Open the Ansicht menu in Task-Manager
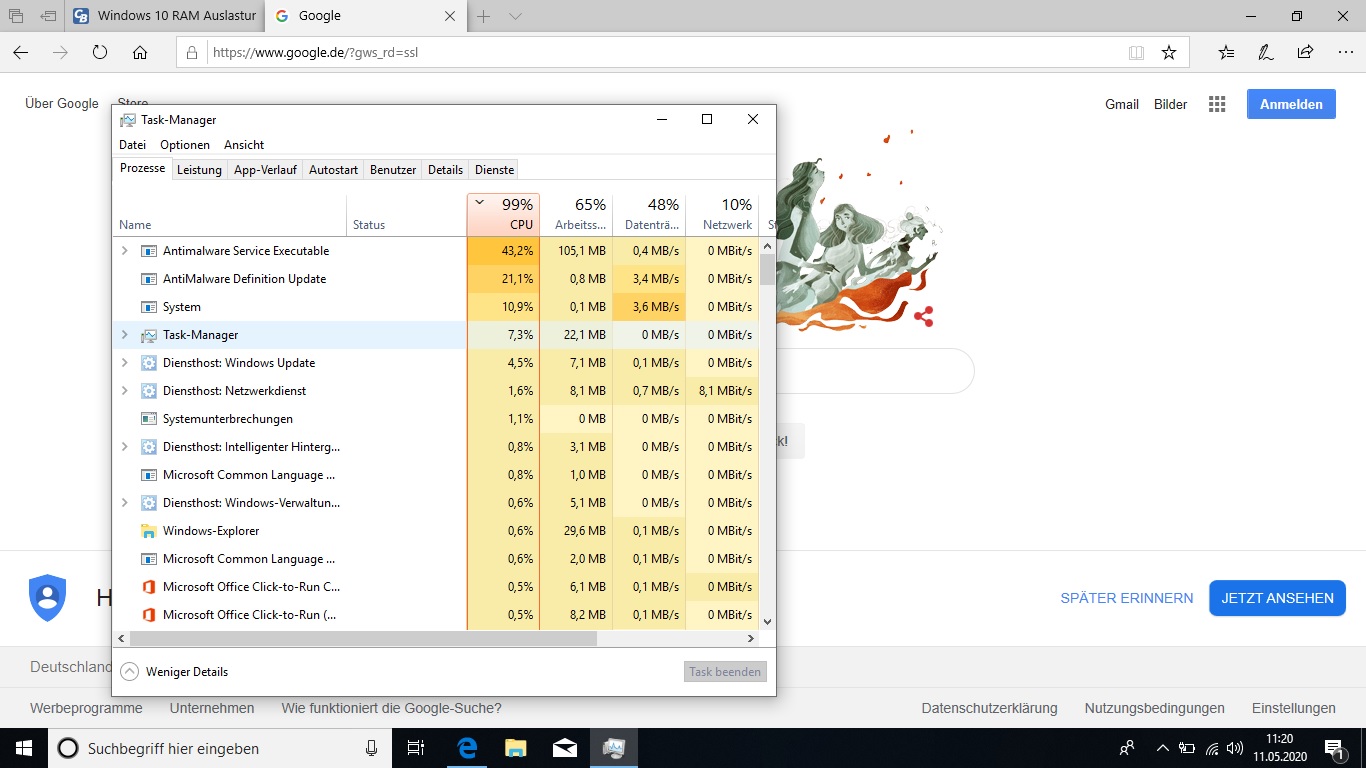Screen dimensions: 1366x768 (x=244, y=145)
